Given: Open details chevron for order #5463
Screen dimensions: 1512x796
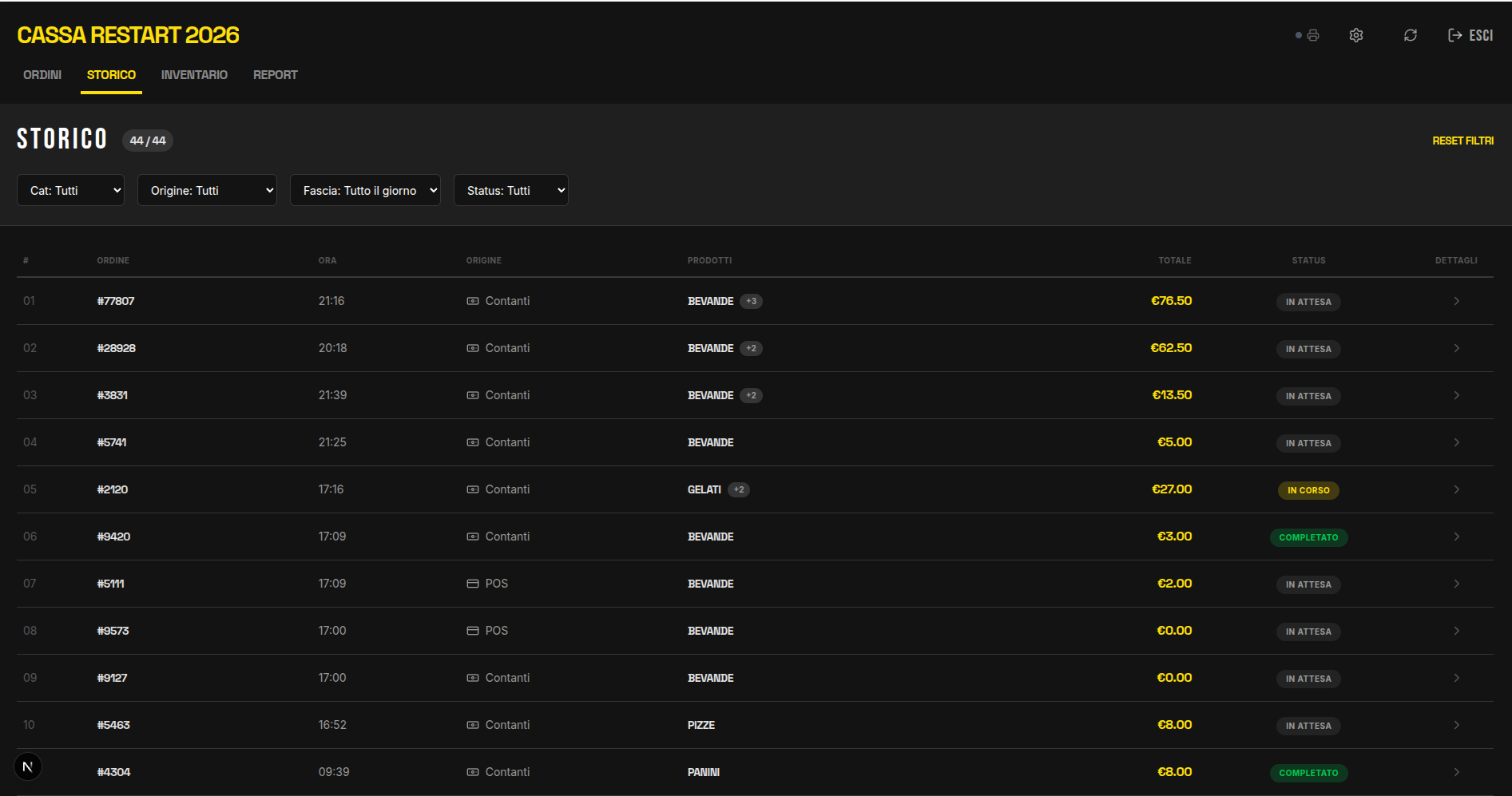Looking at the screenshot, I should (1456, 725).
